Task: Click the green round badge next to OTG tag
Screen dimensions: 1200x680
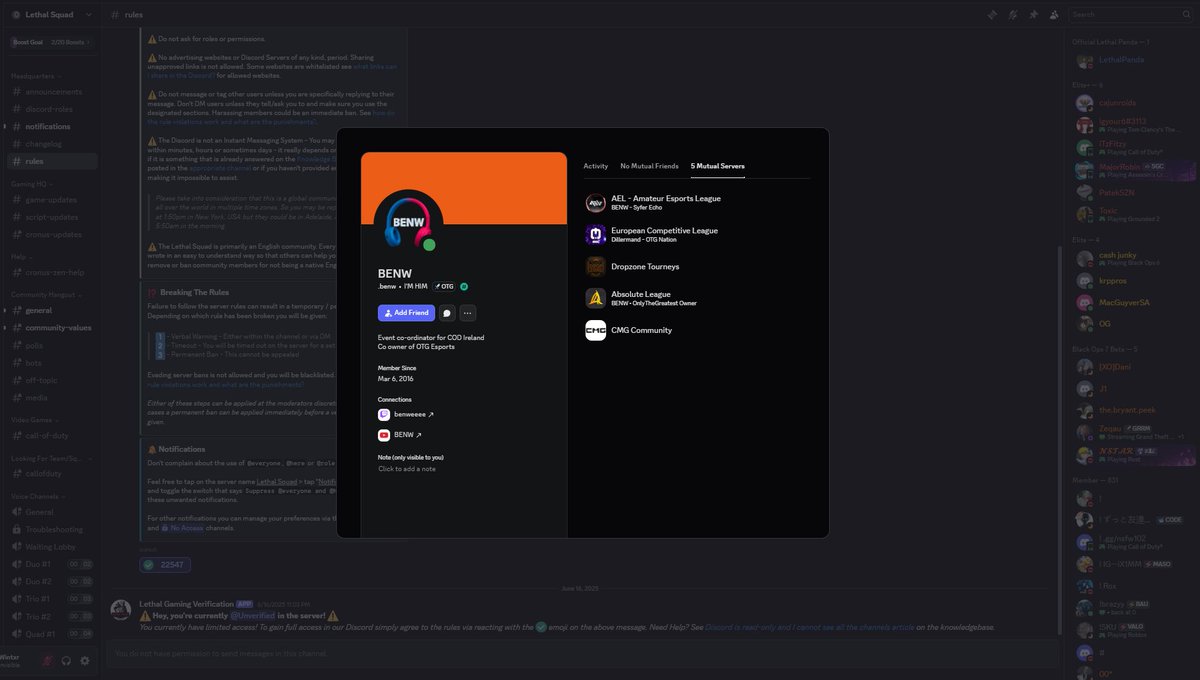Action: click(464, 286)
